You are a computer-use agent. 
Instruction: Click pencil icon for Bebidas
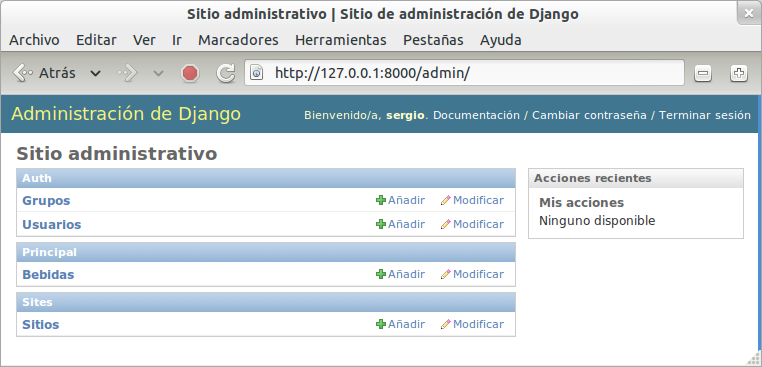click(x=446, y=274)
